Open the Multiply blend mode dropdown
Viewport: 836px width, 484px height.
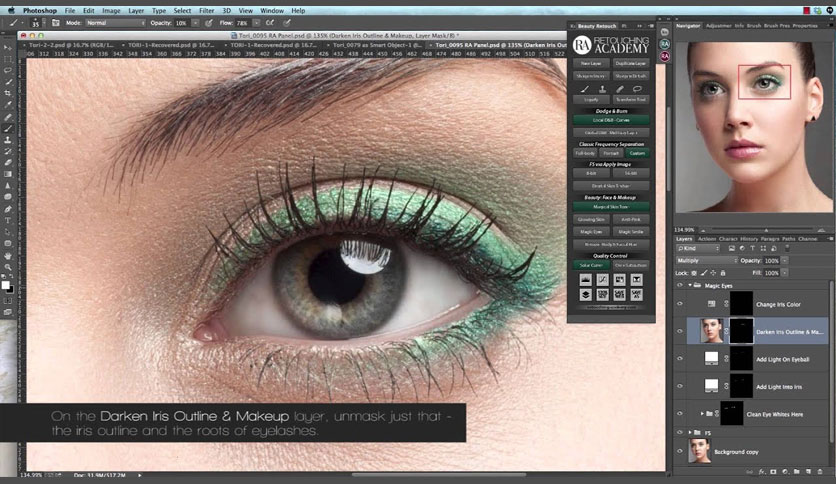click(x=706, y=261)
